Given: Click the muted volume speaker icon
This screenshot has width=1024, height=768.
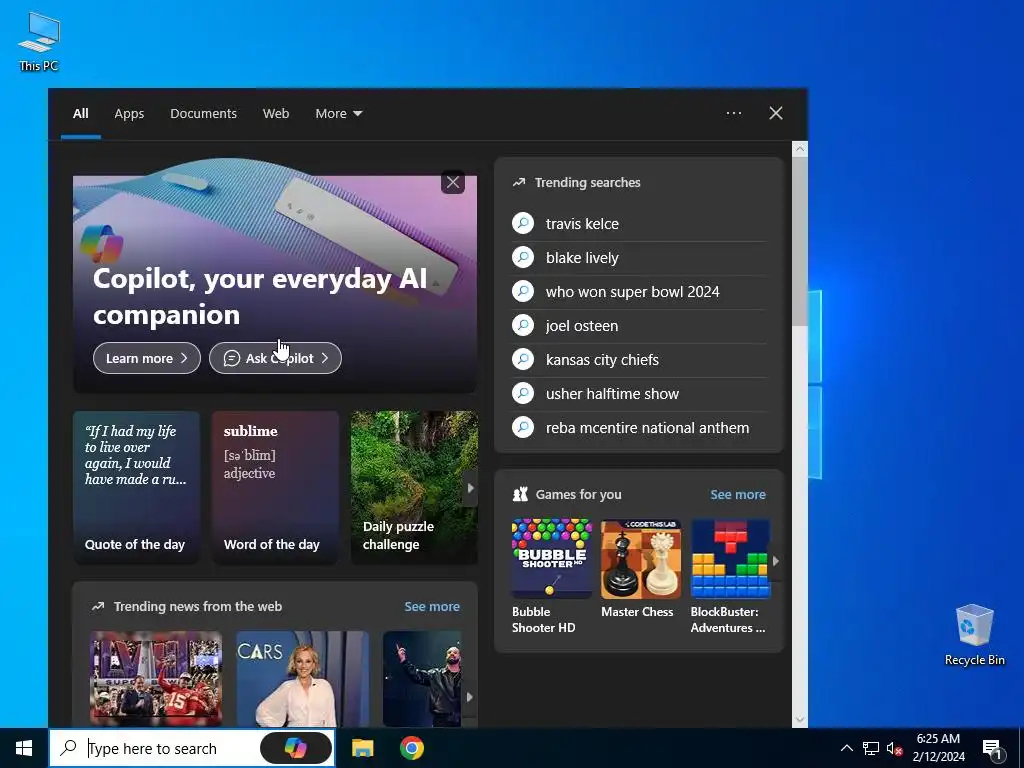Looking at the screenshot, I should (894, 748).
